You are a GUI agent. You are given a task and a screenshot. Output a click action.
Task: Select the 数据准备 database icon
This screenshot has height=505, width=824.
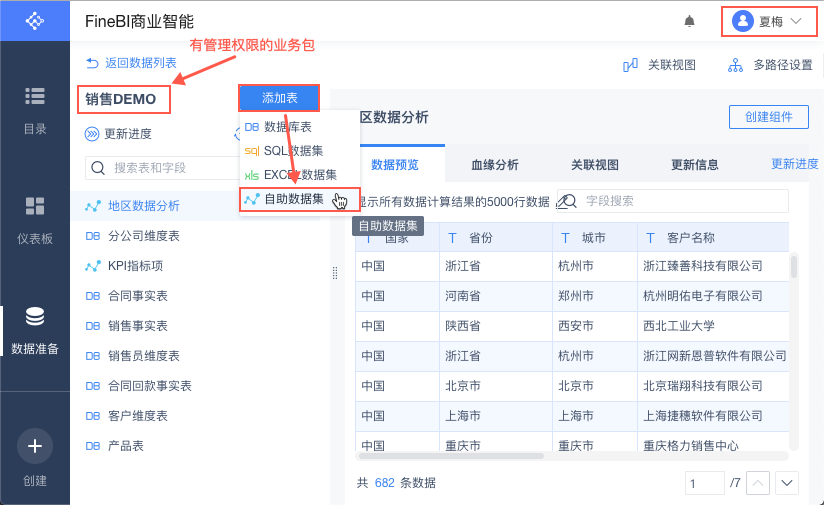click(35, 316)
